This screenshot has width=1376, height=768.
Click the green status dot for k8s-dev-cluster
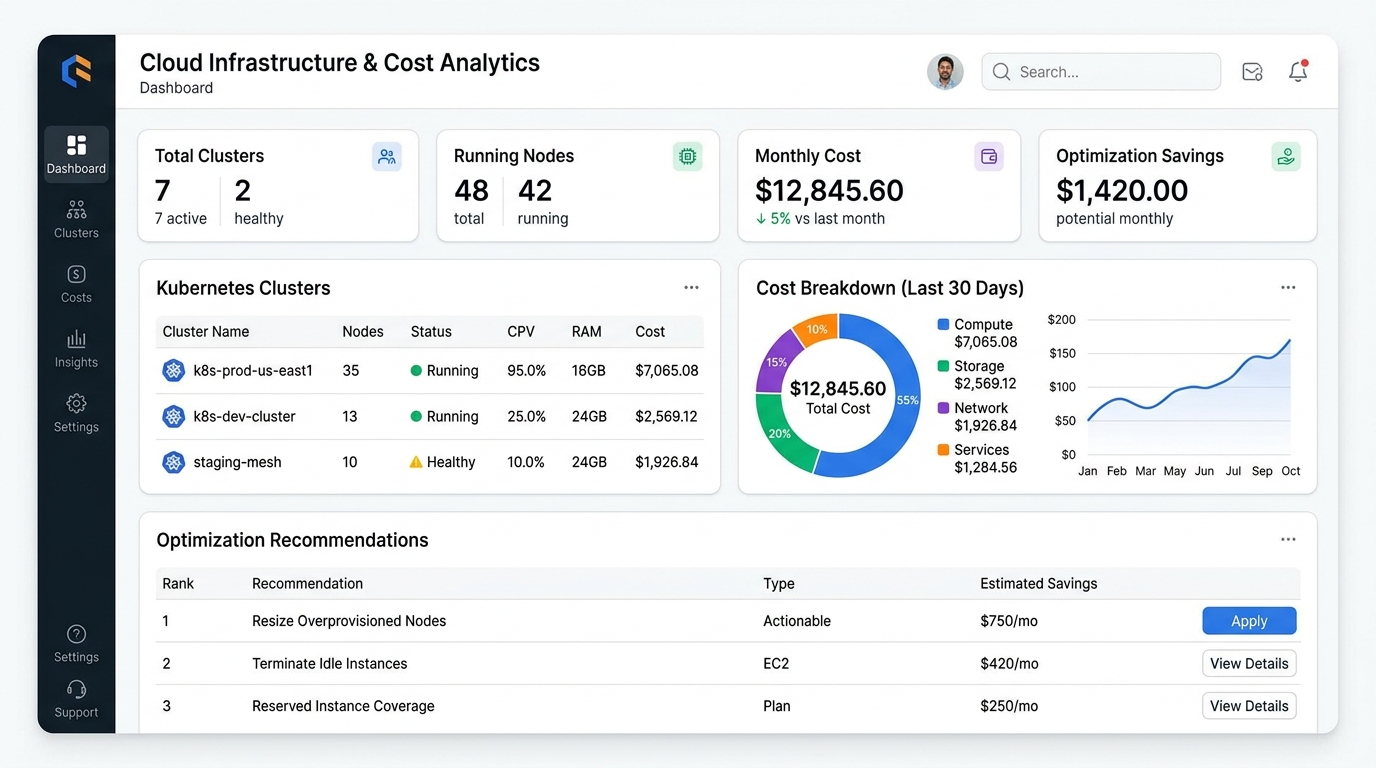click(416, 417)
